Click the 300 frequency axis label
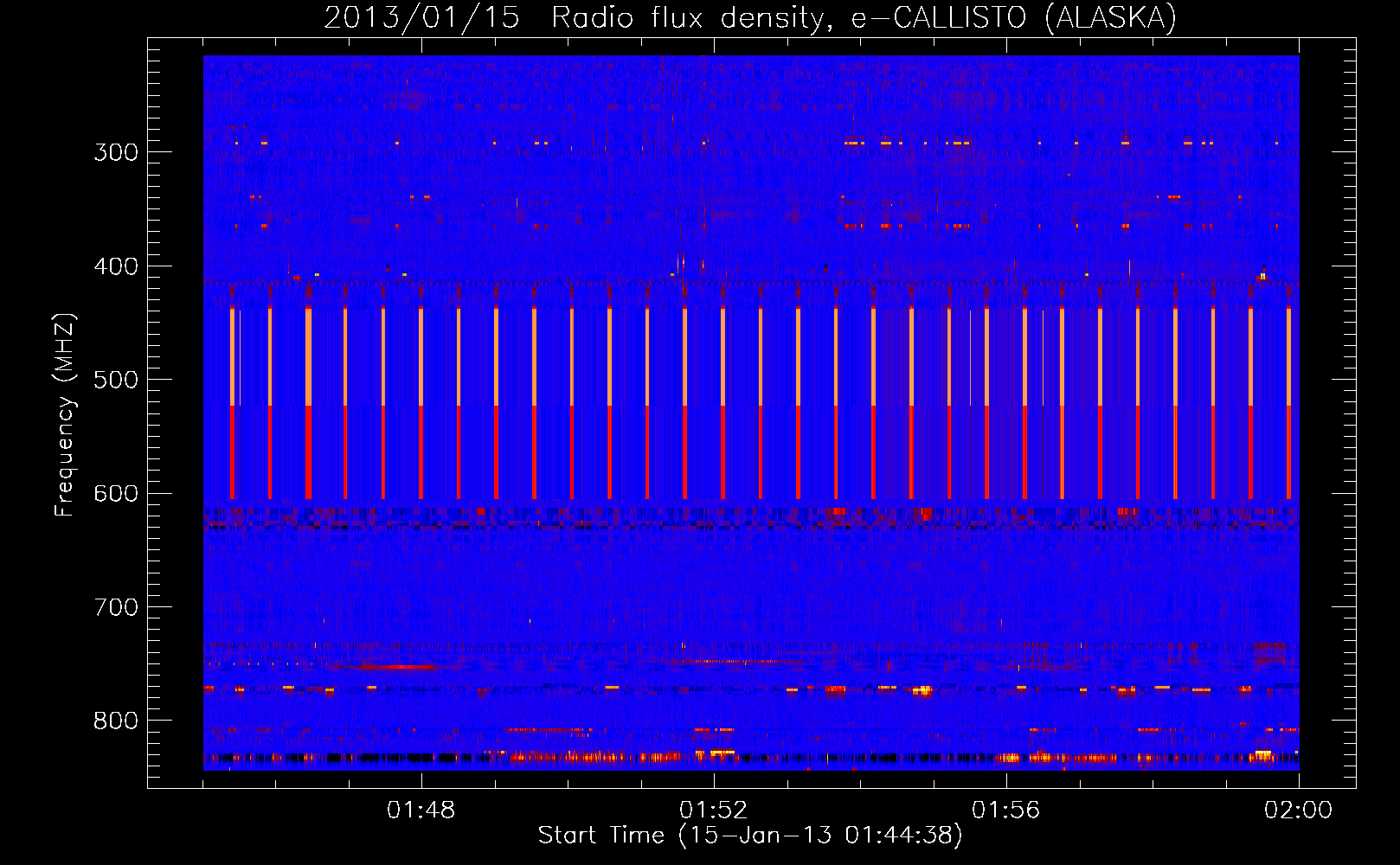The width and height of the screenshot is (1400, 865). click(x=116, y=152)
